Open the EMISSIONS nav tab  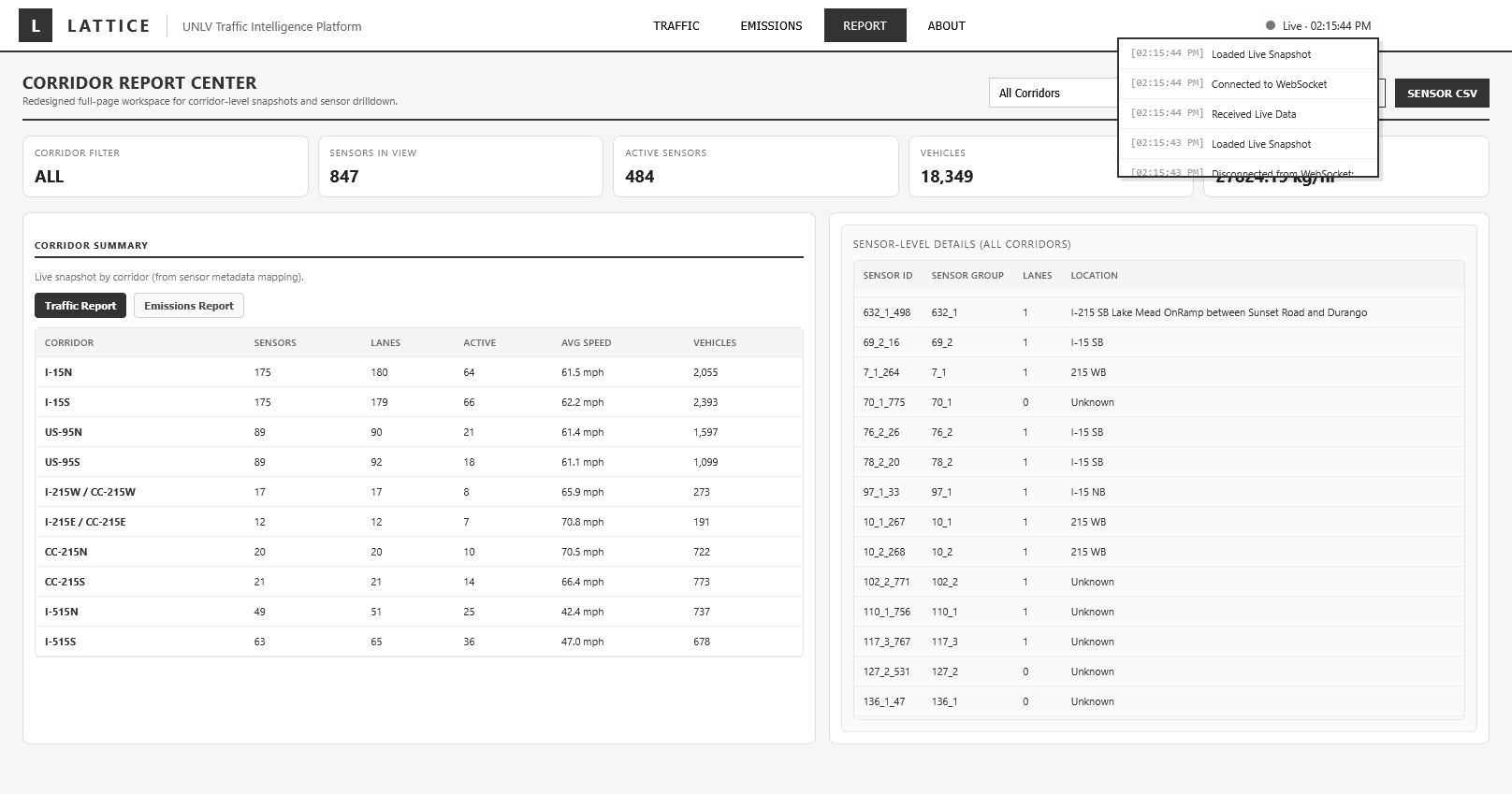point(771,26)
